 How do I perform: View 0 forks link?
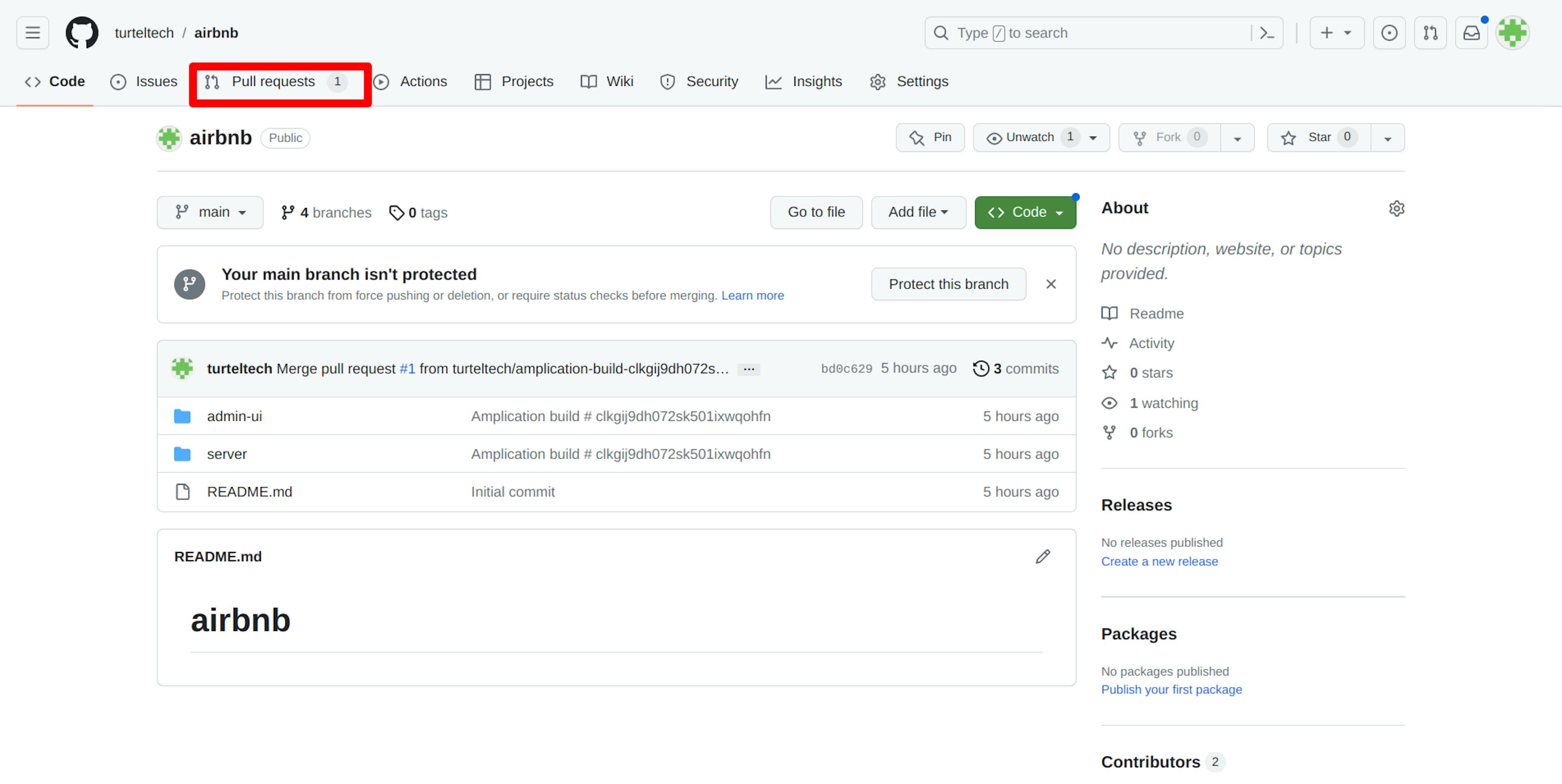coord(1138,433)
